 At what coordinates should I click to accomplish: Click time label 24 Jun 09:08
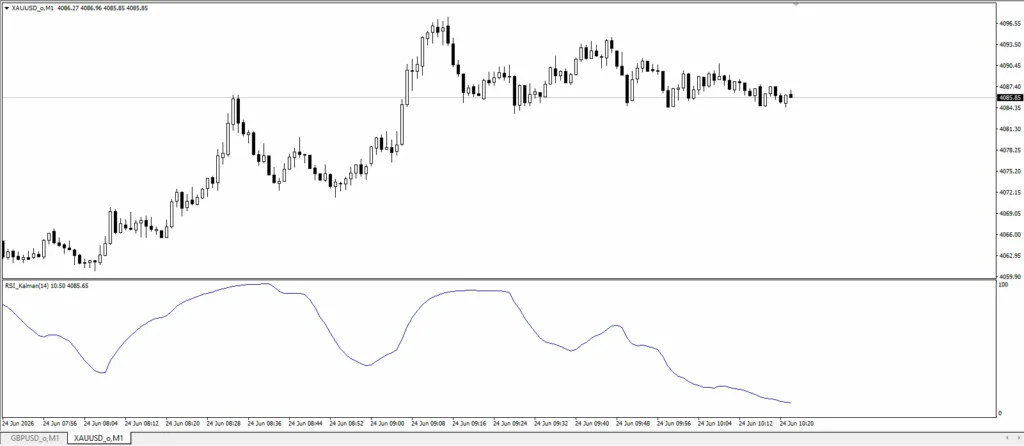pyautogui.click(x=428, y=423)
